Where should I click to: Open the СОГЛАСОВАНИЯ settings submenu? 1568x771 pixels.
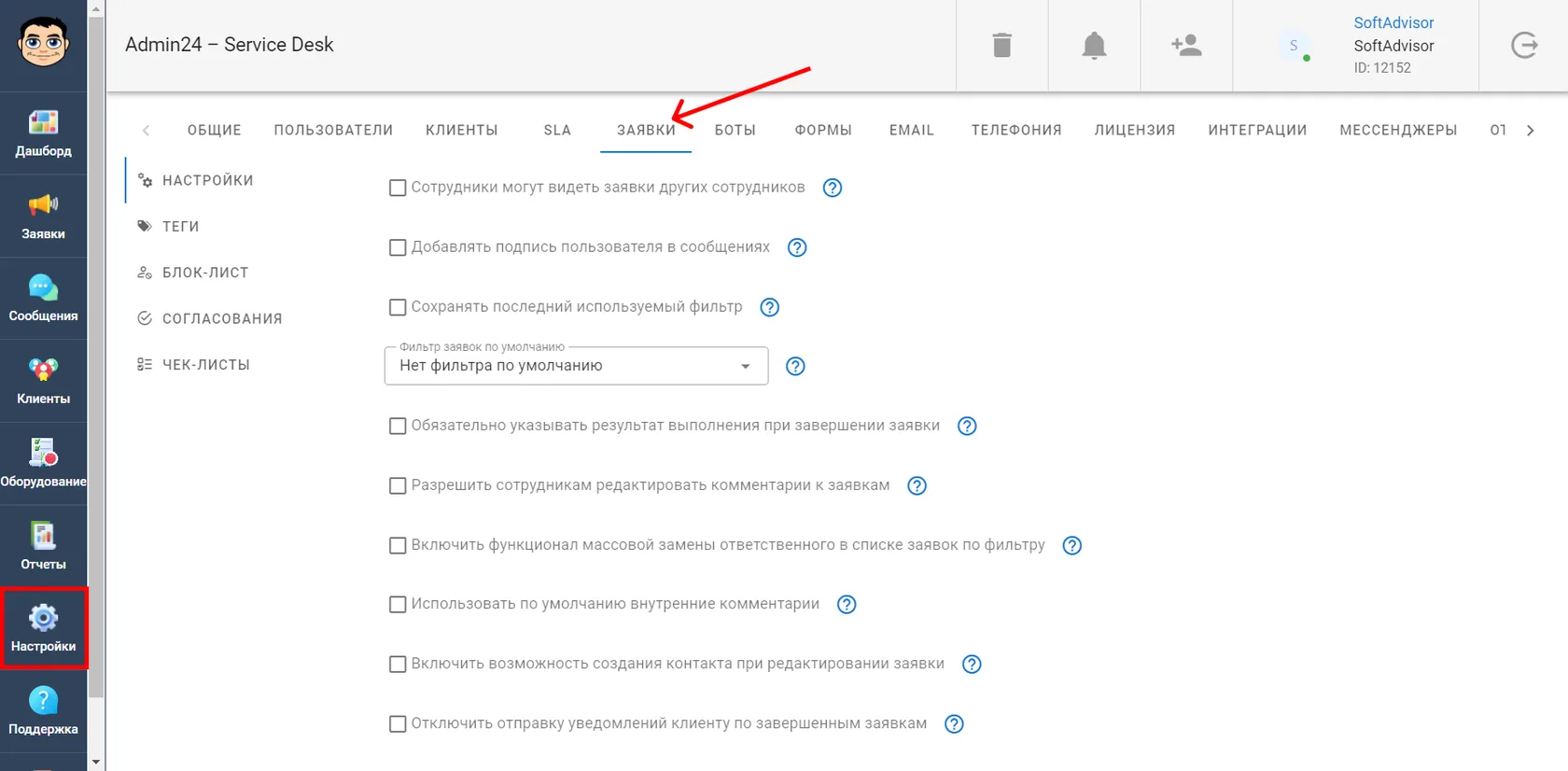pyautogui.click(x=222, y=318)
